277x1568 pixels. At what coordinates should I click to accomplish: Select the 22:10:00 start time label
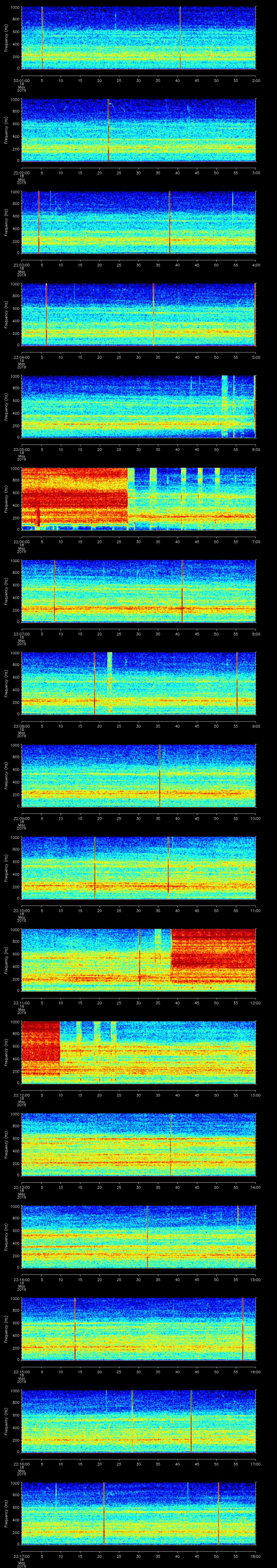(21, 910)
